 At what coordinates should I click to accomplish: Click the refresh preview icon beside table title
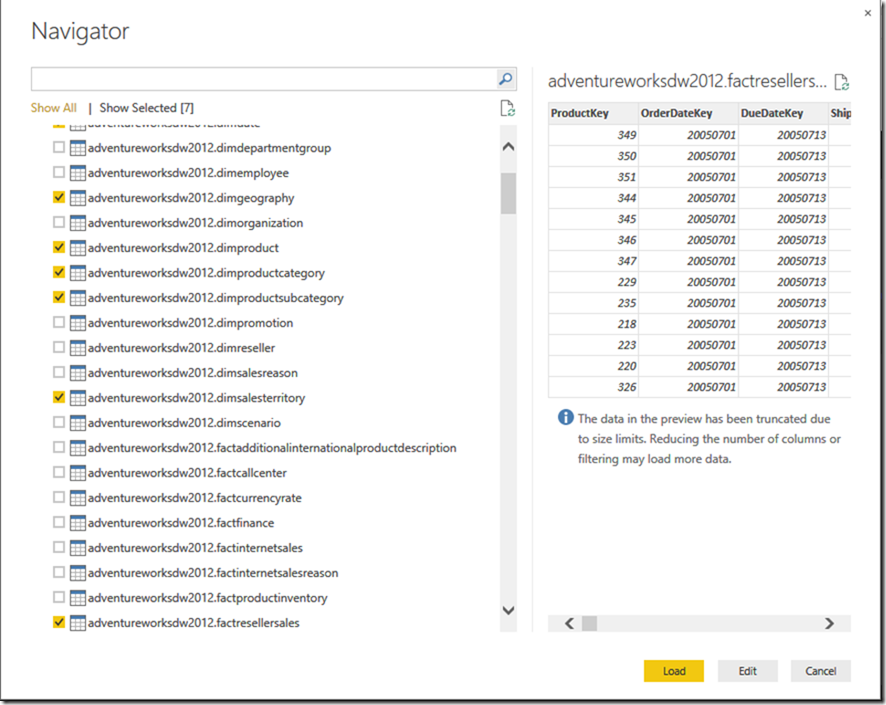coord(842,82)
